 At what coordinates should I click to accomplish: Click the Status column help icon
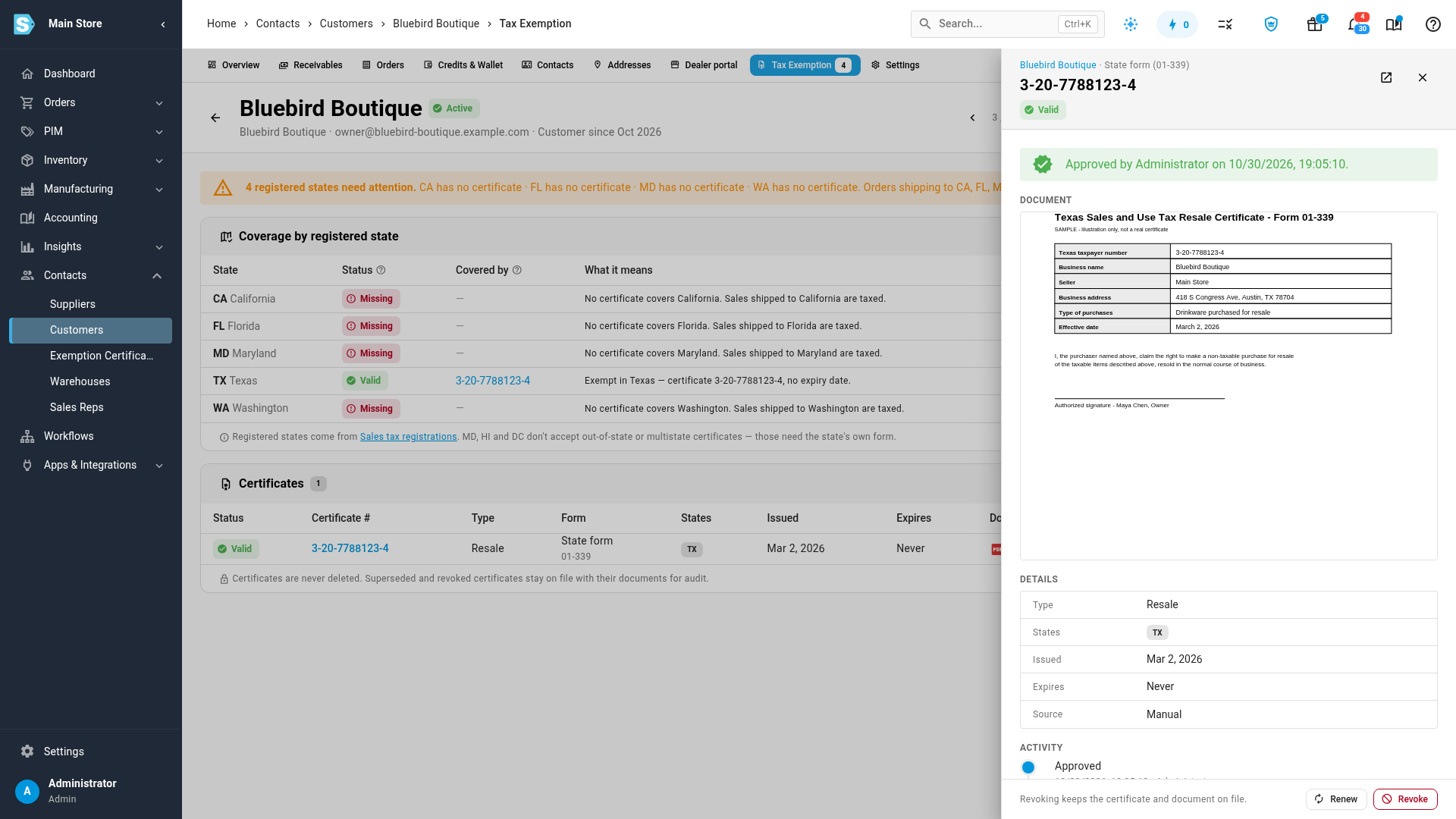pos(381,270)
